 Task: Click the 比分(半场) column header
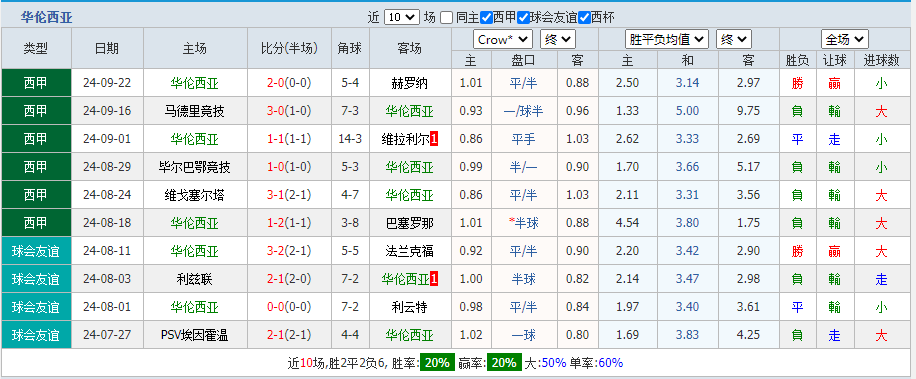(x=289, y=48)
